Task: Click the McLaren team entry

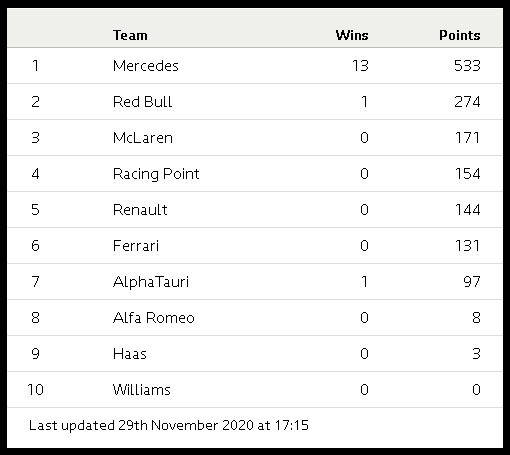Action: [143, 138]
